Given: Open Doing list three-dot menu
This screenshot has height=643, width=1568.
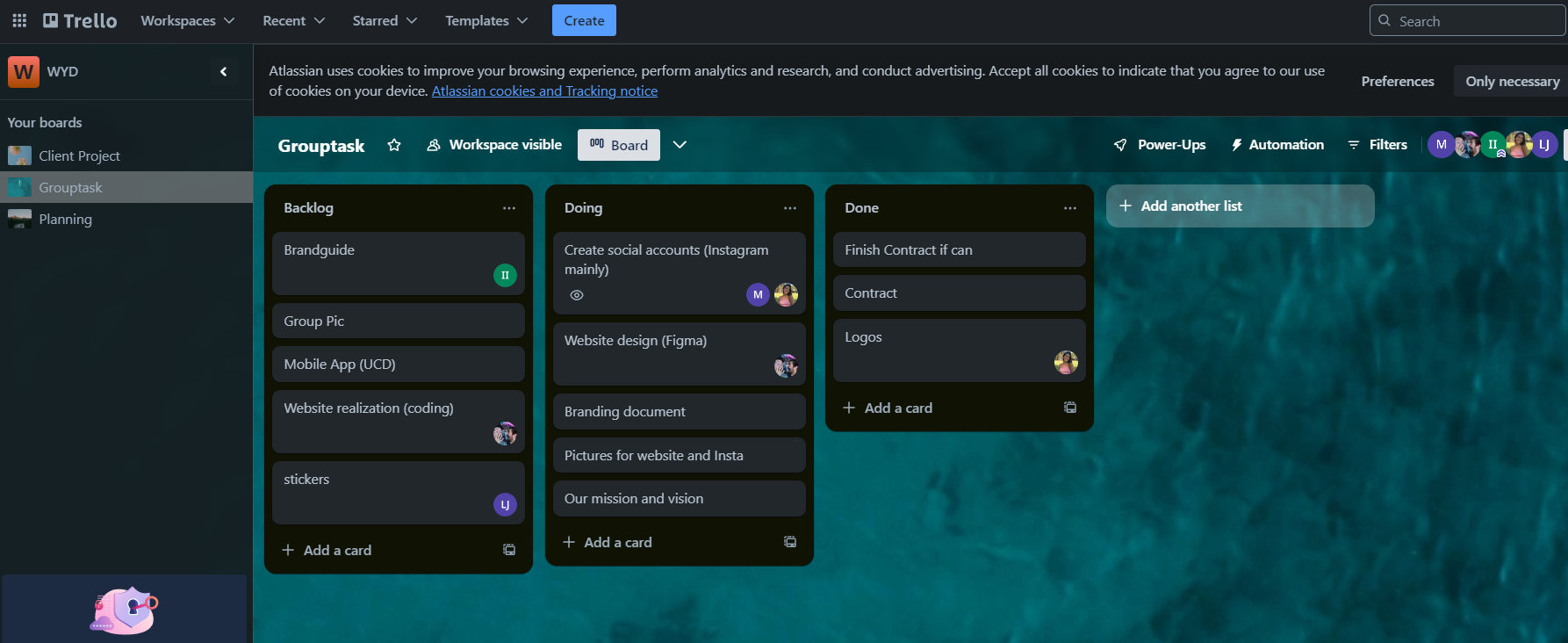Looking at the screenshot, I should click(790, 208).
